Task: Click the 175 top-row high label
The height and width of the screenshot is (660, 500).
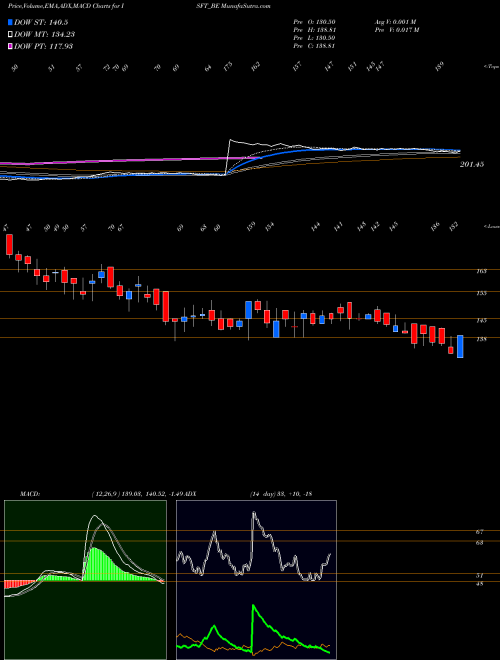Action: (x=228, y=67)
